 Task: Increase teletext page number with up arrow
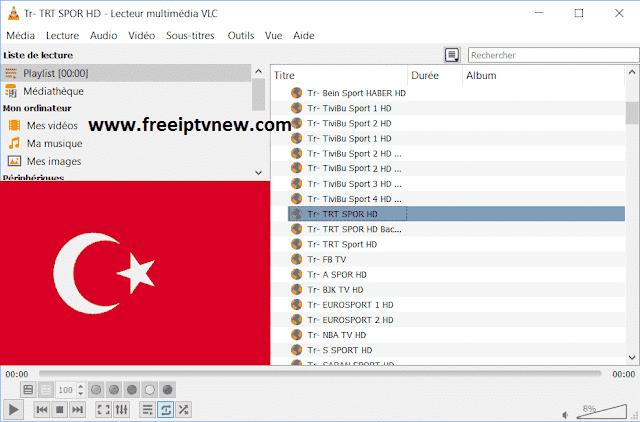(81, 386)
